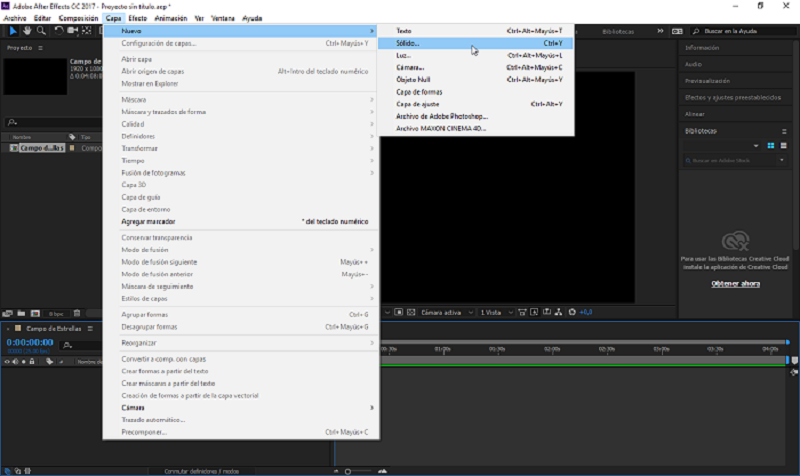Click the timeline zoom slider handle
Screen dimensions: 800x476
click(348, 471)
